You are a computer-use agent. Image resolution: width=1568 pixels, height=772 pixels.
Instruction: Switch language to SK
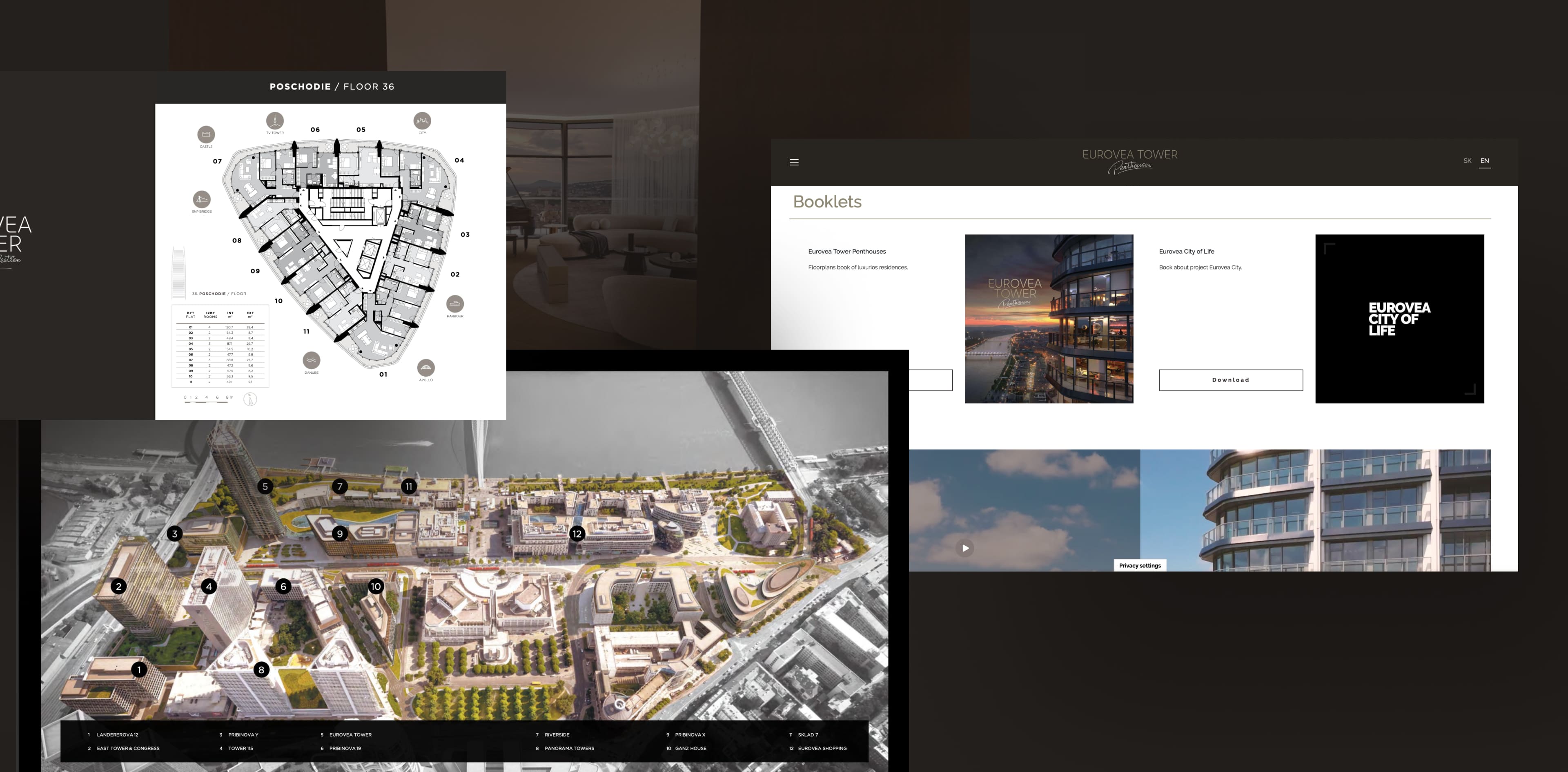[1467, 161]
